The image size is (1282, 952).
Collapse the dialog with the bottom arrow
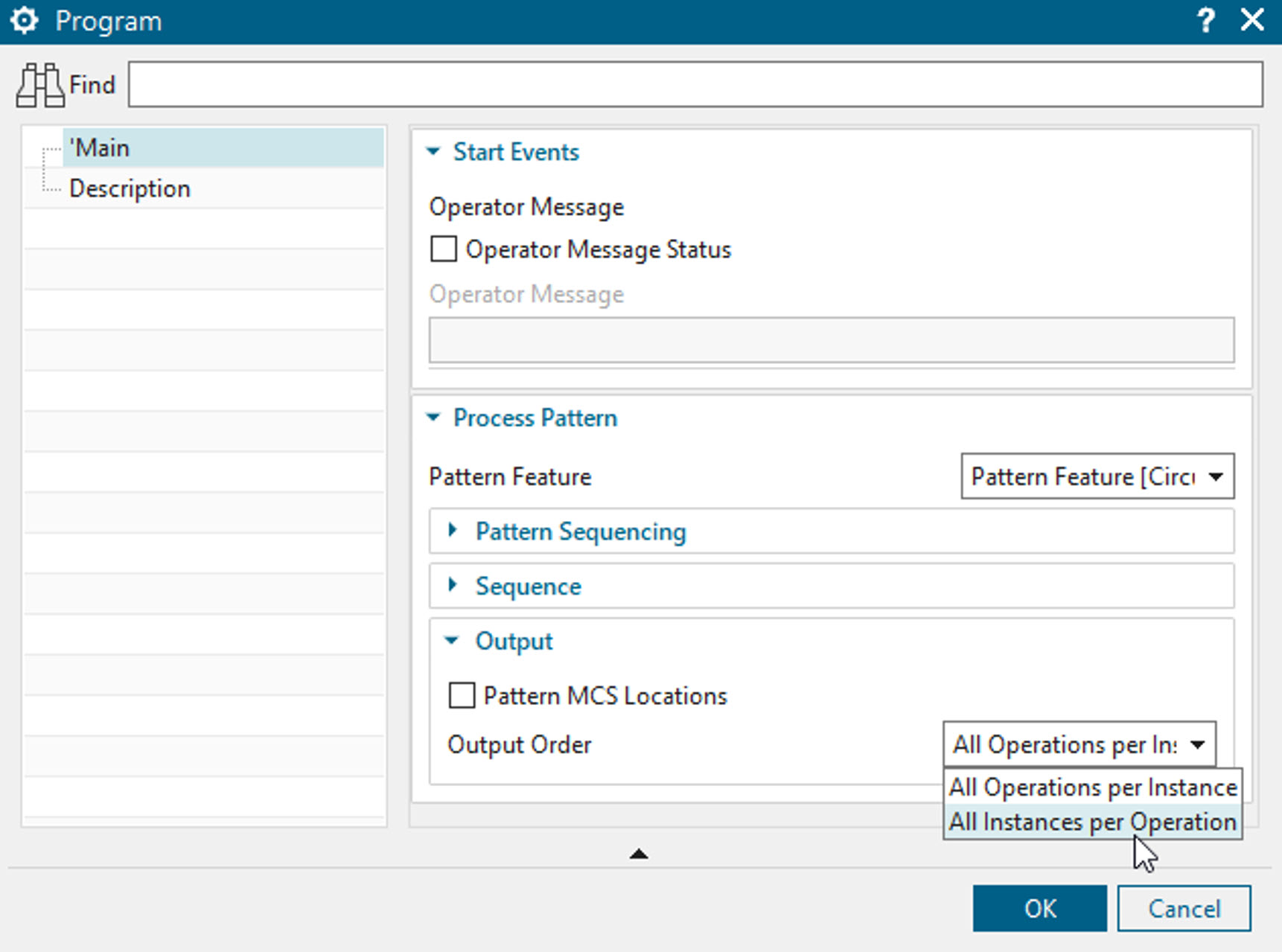pos(640,854)
